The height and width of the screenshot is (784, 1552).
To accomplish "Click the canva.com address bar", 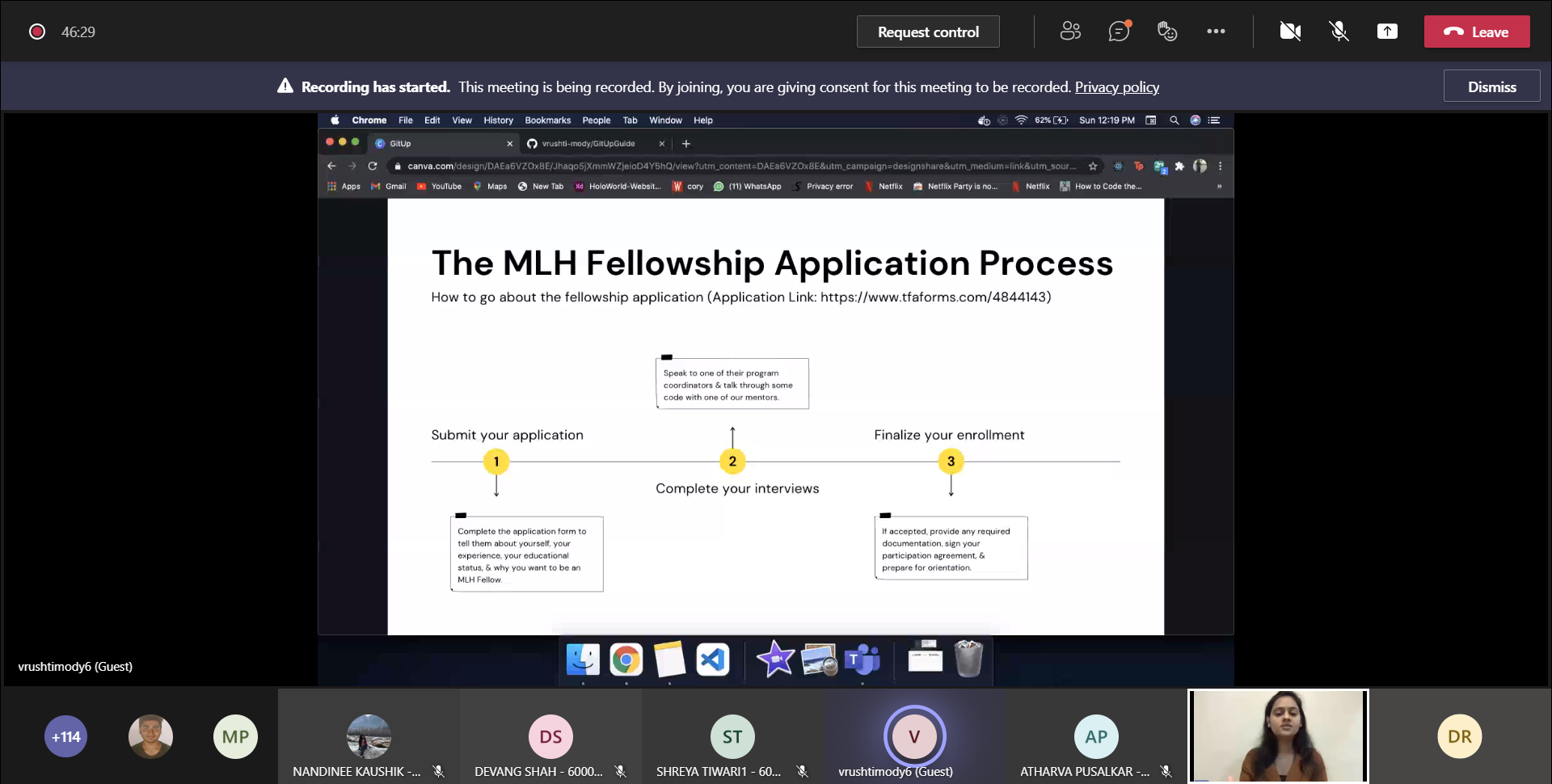I will pos(740,166).
